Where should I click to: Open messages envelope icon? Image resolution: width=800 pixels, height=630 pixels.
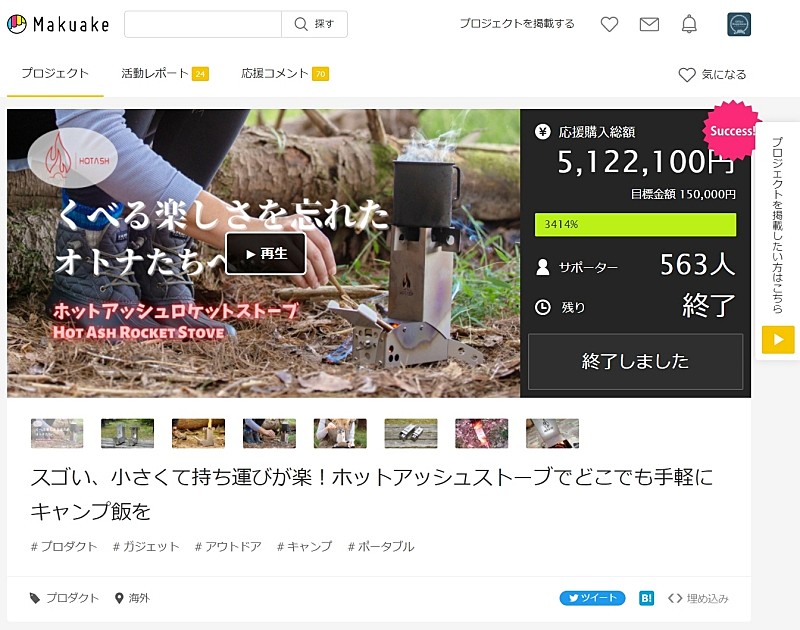[649, 24]
